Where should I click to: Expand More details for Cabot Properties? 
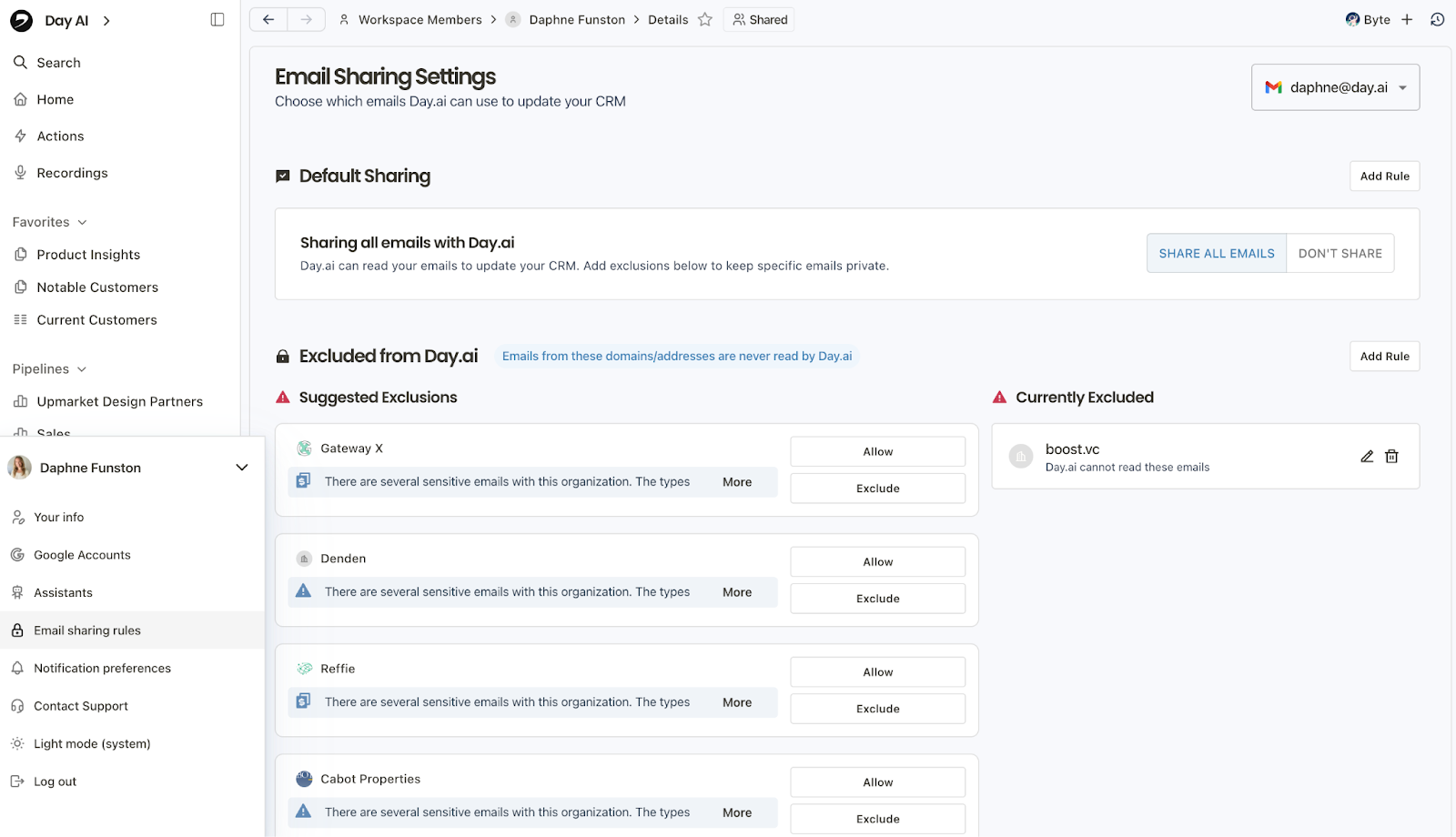coord(737,812)
